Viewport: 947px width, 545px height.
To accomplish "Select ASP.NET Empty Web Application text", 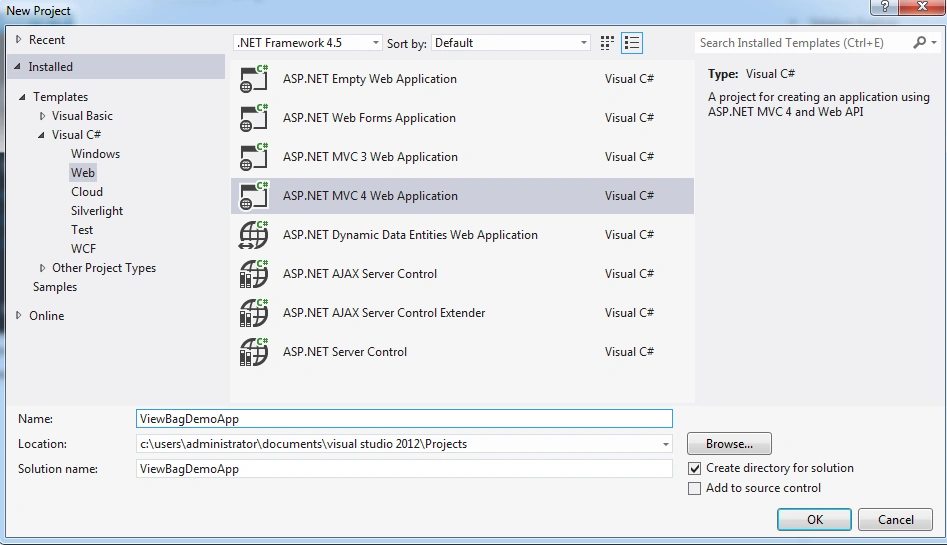I will 370,79.
